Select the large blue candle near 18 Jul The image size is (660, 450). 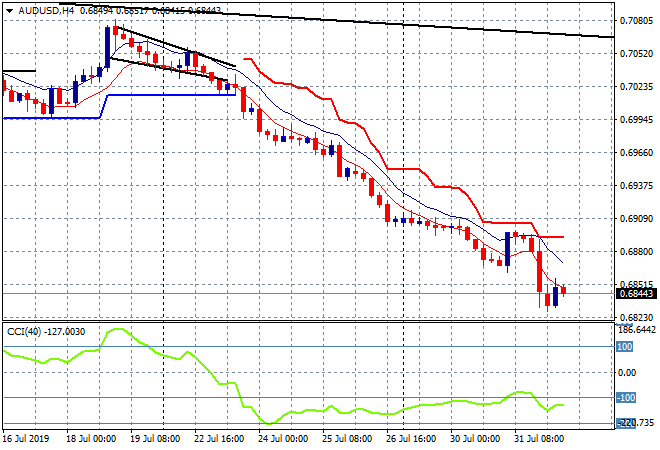click(x=107, y=47)
